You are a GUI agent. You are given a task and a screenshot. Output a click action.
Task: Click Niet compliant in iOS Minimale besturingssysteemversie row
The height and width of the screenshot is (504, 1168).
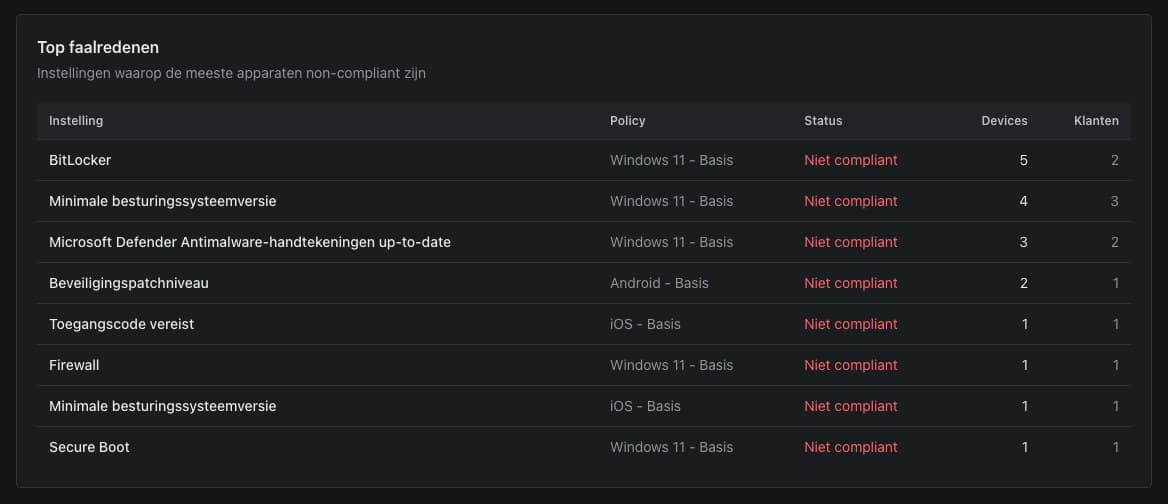point(851,406)
